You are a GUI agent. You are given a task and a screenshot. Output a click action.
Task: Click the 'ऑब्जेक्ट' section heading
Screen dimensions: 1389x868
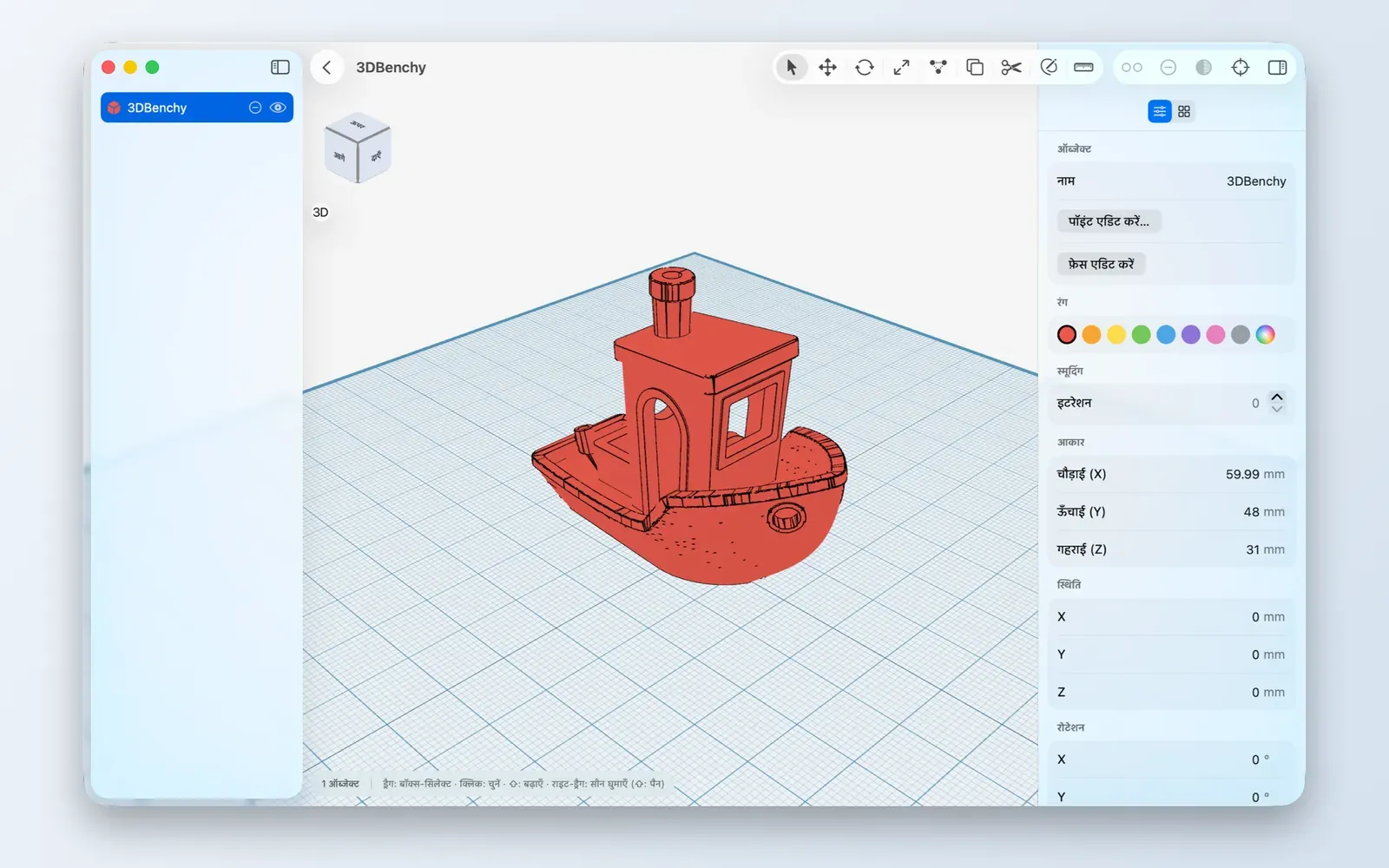(1074, 149)
